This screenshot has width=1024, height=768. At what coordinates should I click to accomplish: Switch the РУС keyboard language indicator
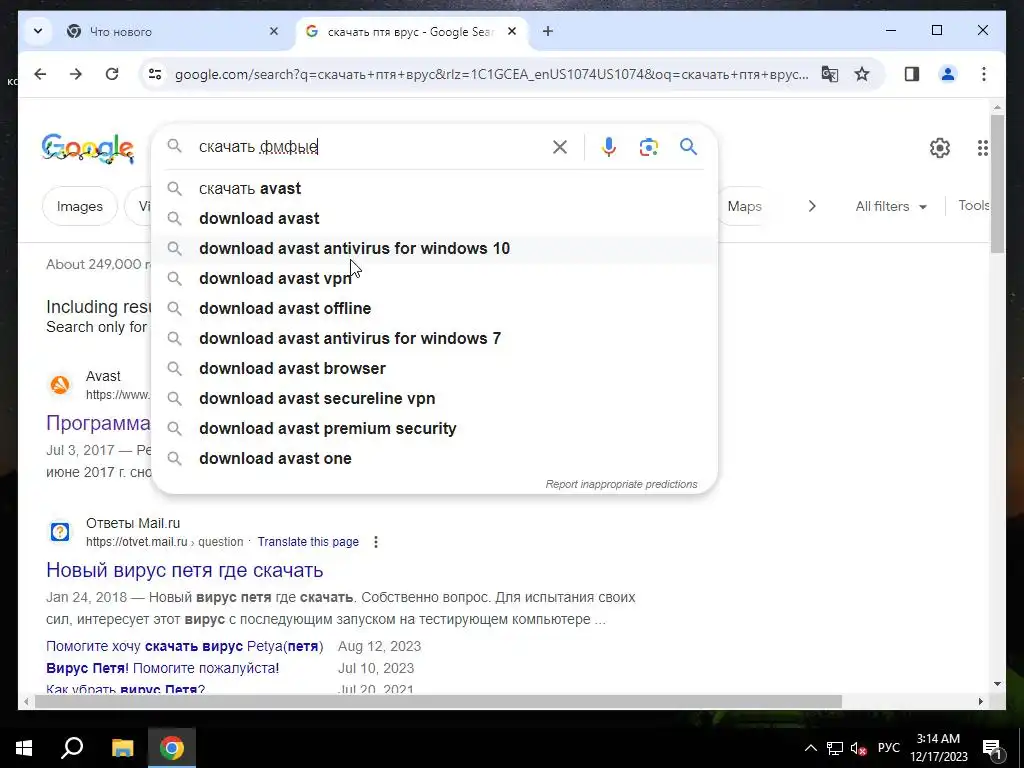tap(888, 748)
